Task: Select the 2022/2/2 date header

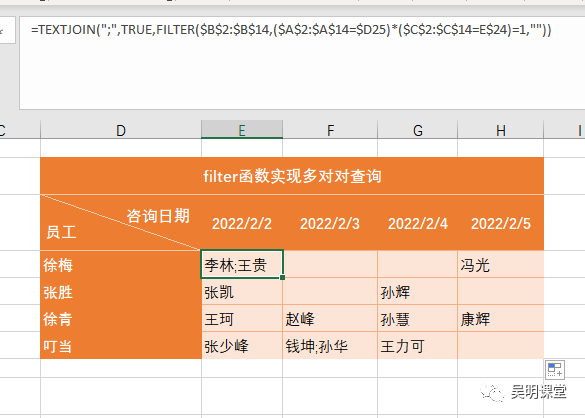Action: (x=242, y=223)
